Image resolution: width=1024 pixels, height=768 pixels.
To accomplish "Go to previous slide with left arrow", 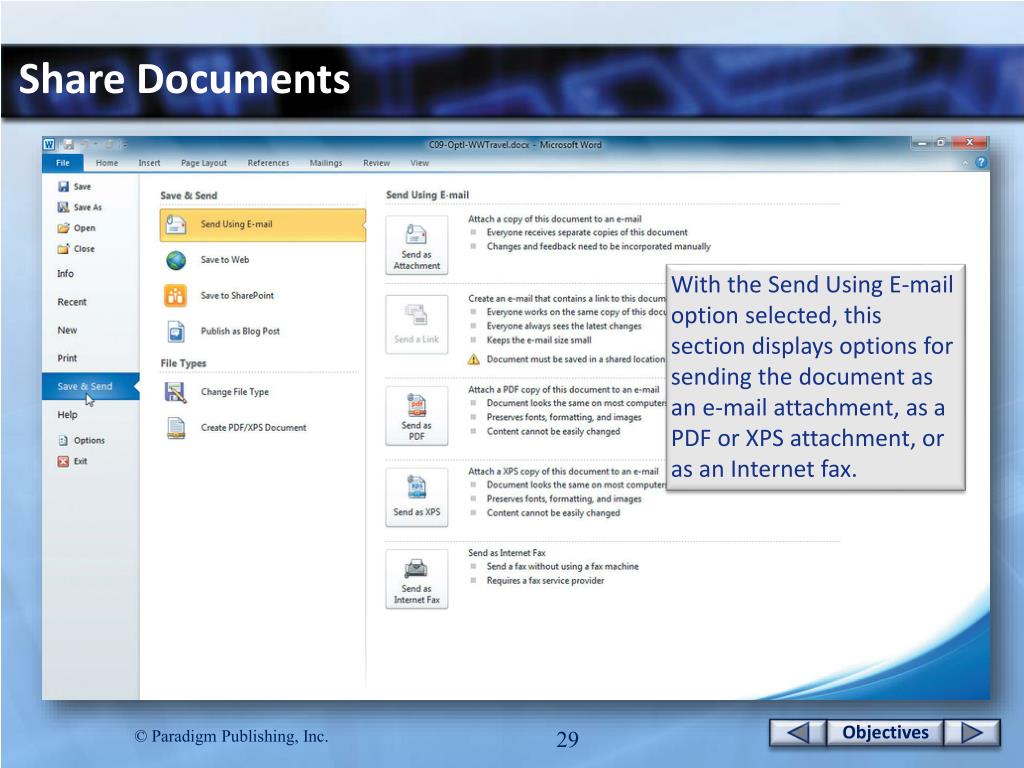I will pos(798,733).
